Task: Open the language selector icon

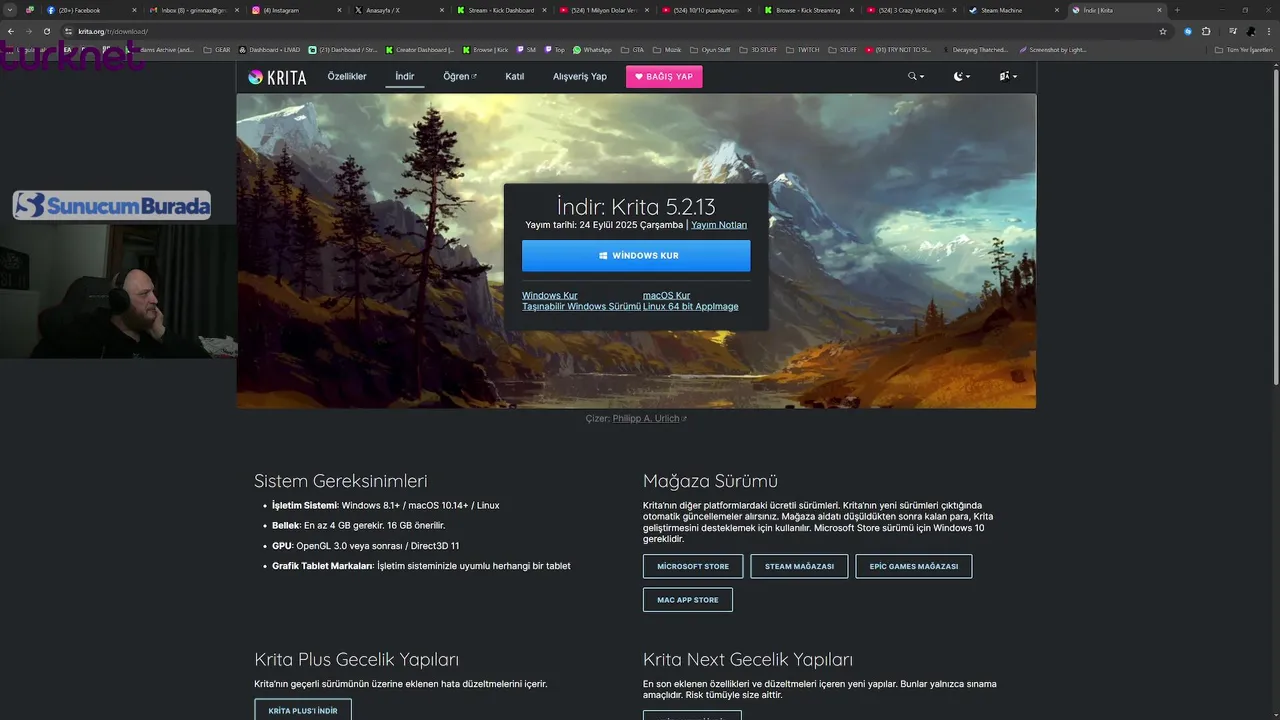Action: [1008, 76]
